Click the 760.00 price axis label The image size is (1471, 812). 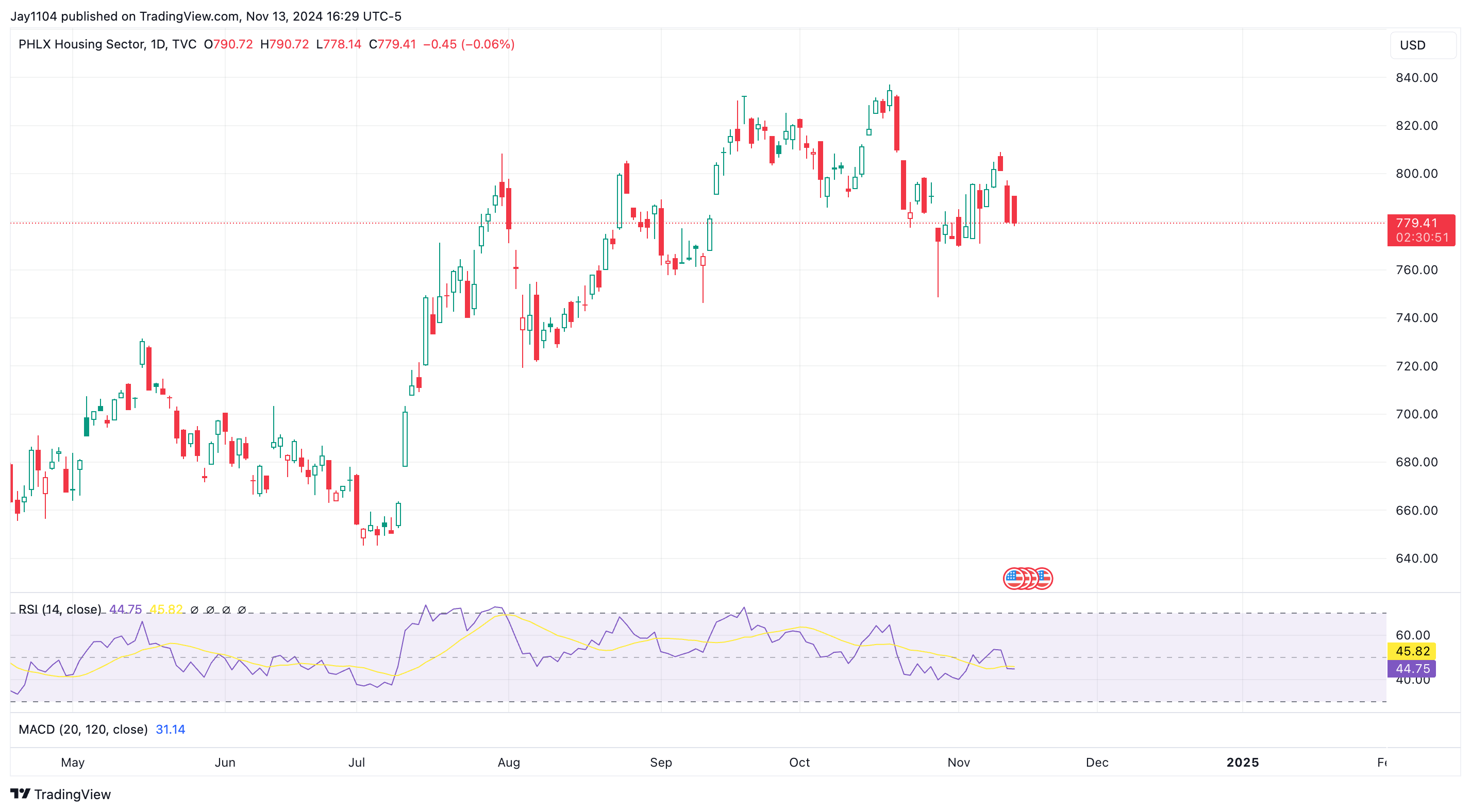(x=1417, y=269)
